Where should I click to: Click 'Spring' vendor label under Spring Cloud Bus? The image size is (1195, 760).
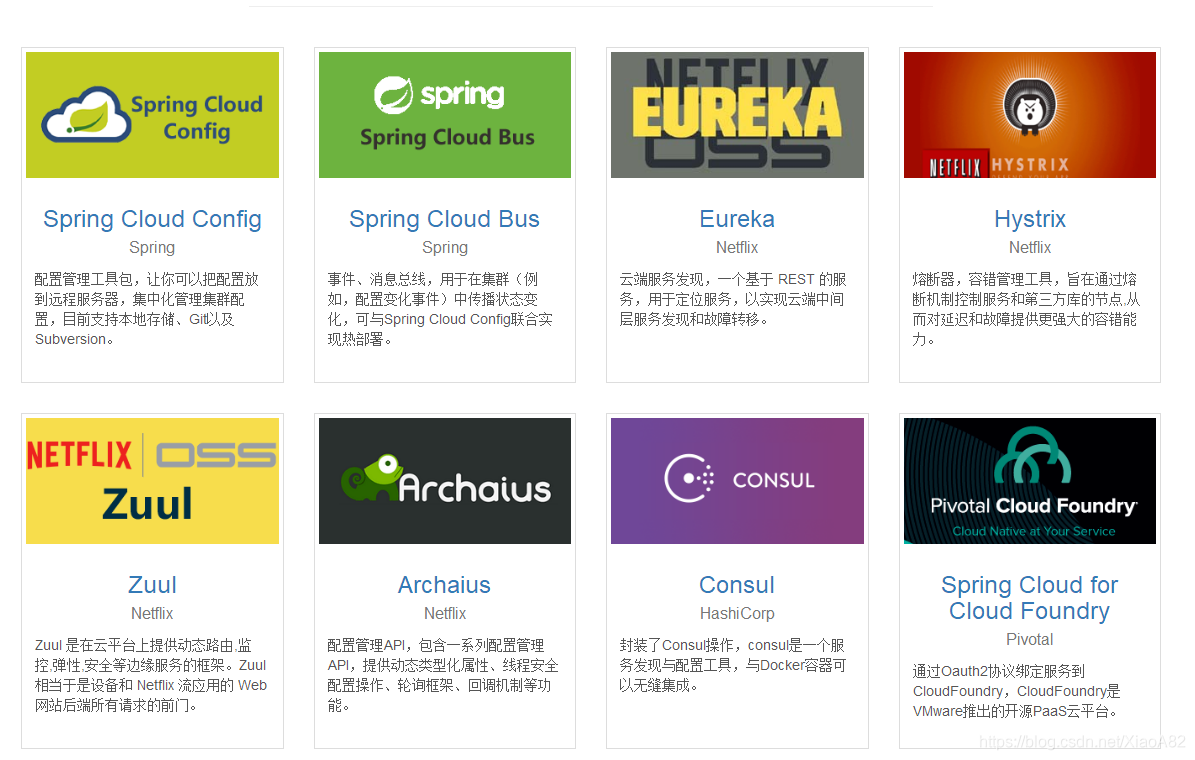pyautogui.click(x=445, y=248)
